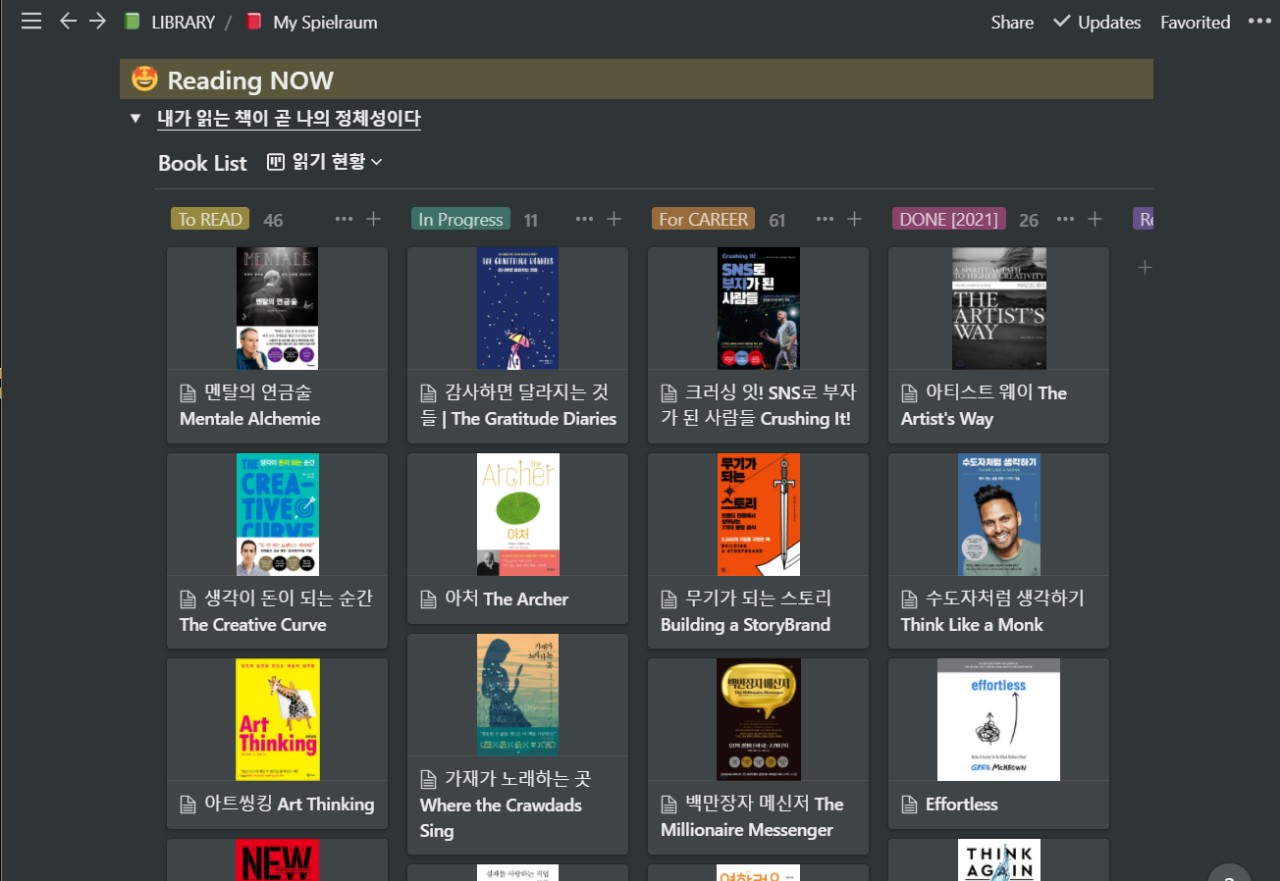
Task: Open the To READ status label menu
Action: pos(210,218)
